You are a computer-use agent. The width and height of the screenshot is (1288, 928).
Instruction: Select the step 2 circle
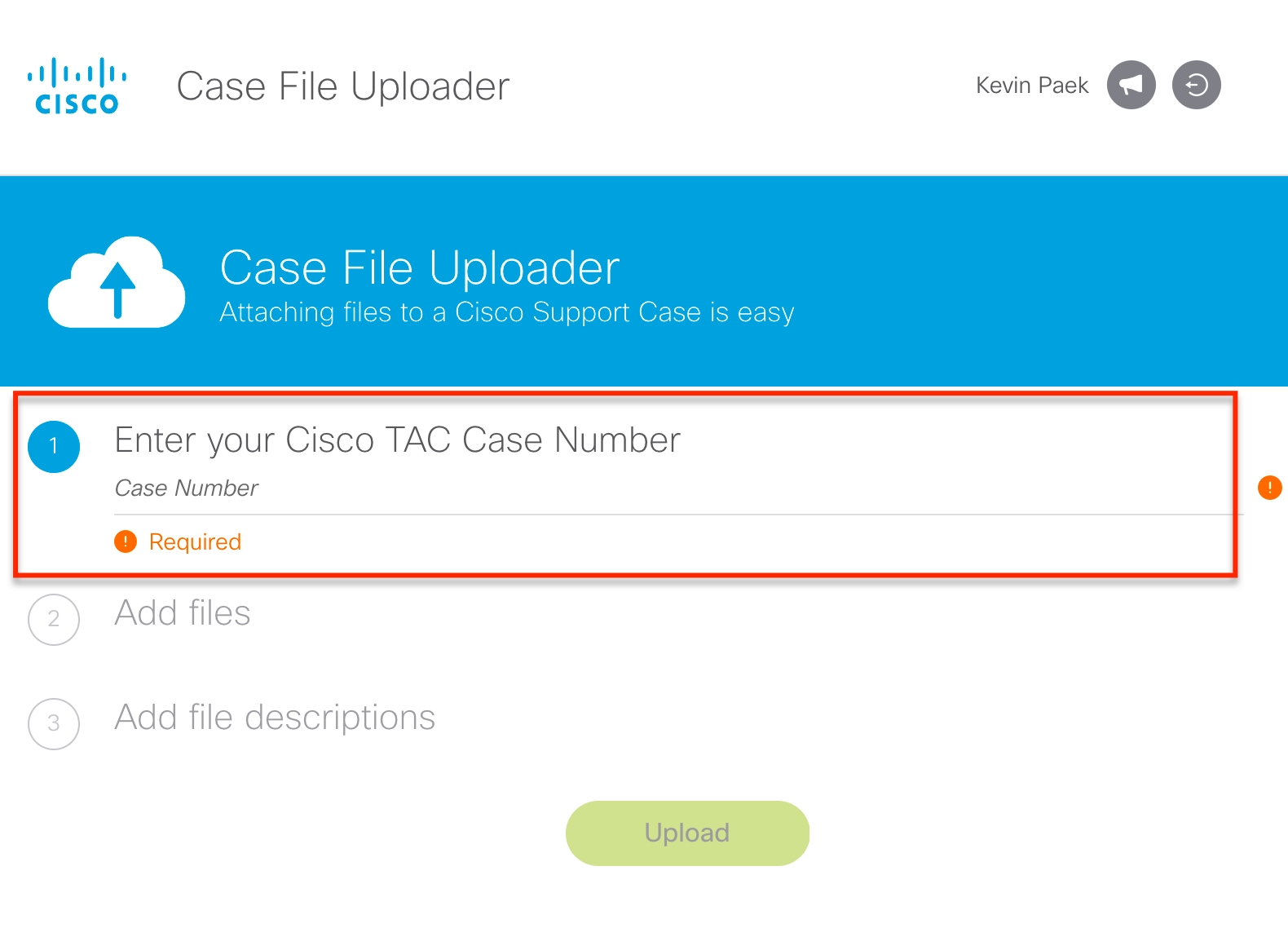[x=54, y=620]
